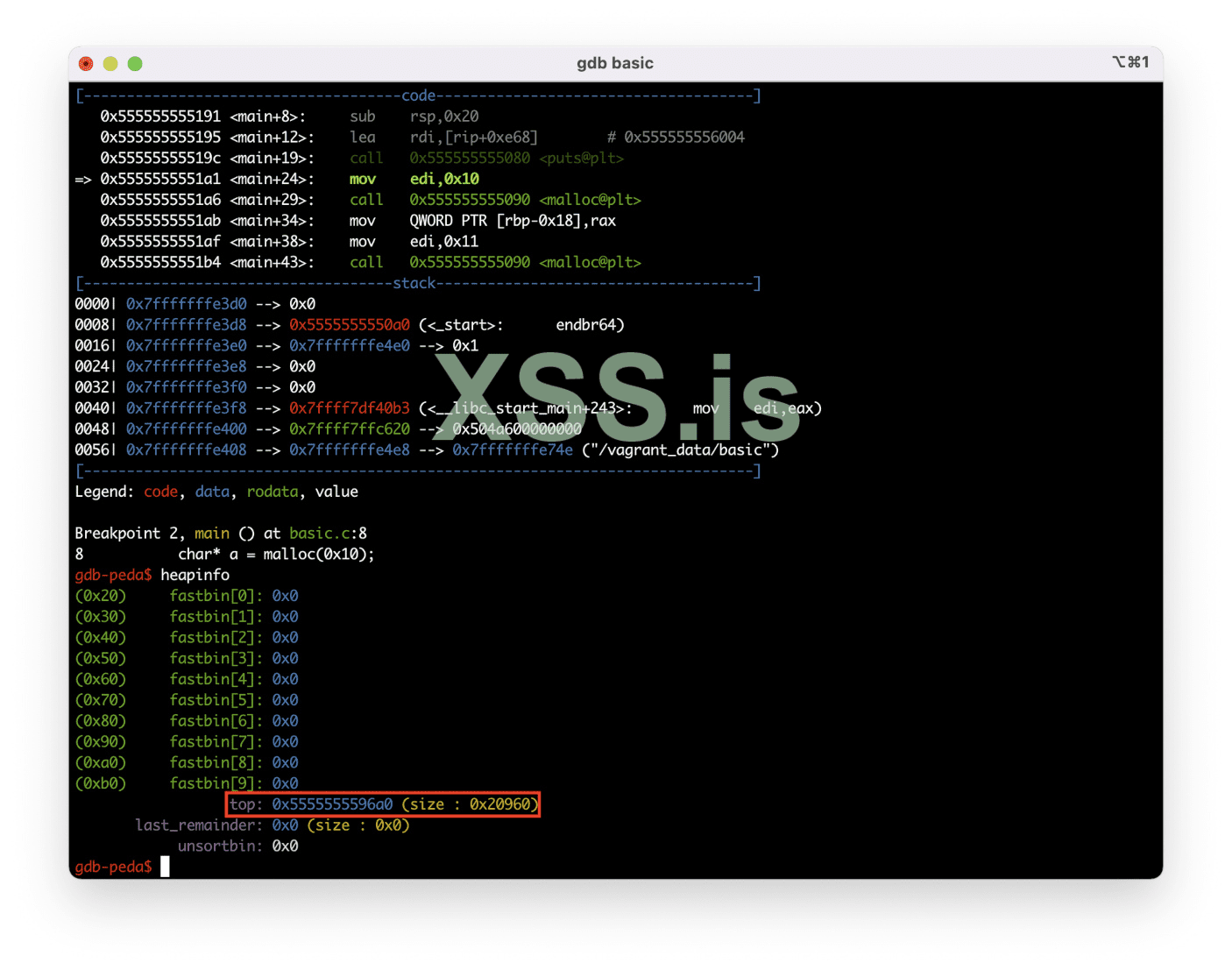Click the green "rodata" word in Legend

click(x=273, y=492)
